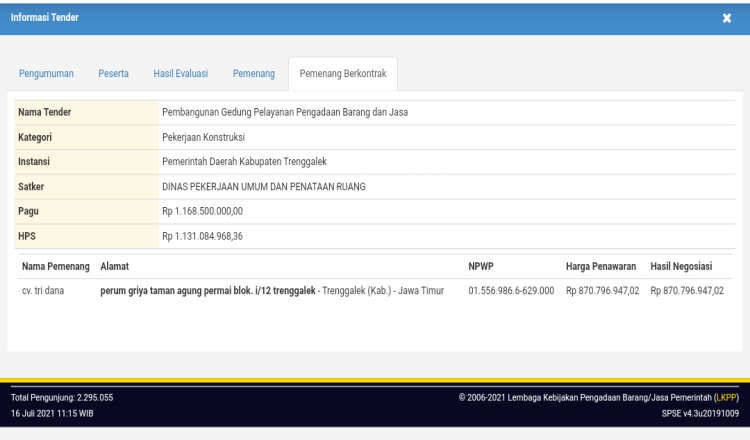The width and height of the screenshot is (750, 440).
Task: Go to the Pemenang tab
Action: 254,74
